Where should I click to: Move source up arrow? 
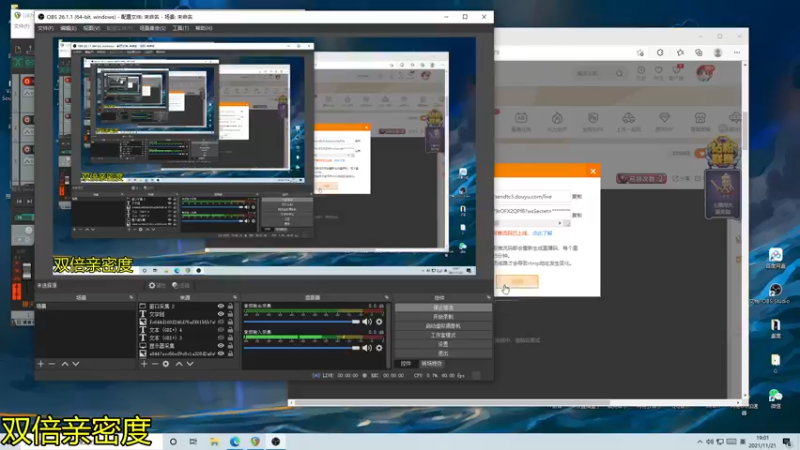click(x=179, y=364)
